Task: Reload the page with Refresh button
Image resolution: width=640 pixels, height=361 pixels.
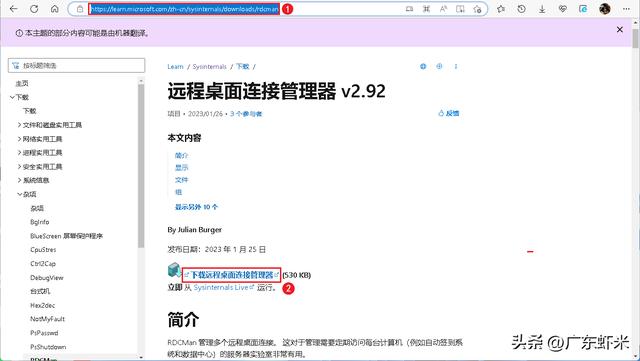Action: pyautogui.click(x=34, y=9)
